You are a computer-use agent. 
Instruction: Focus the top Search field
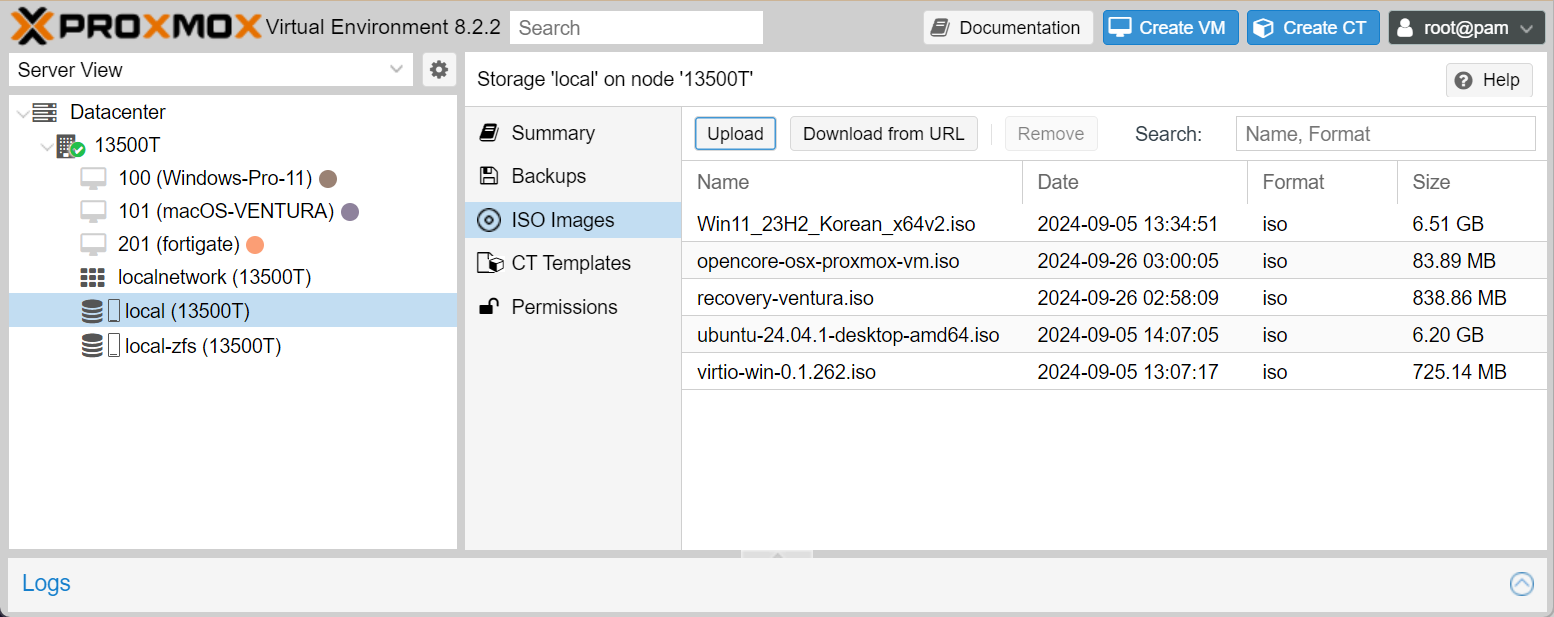click(x=636, y=28)
